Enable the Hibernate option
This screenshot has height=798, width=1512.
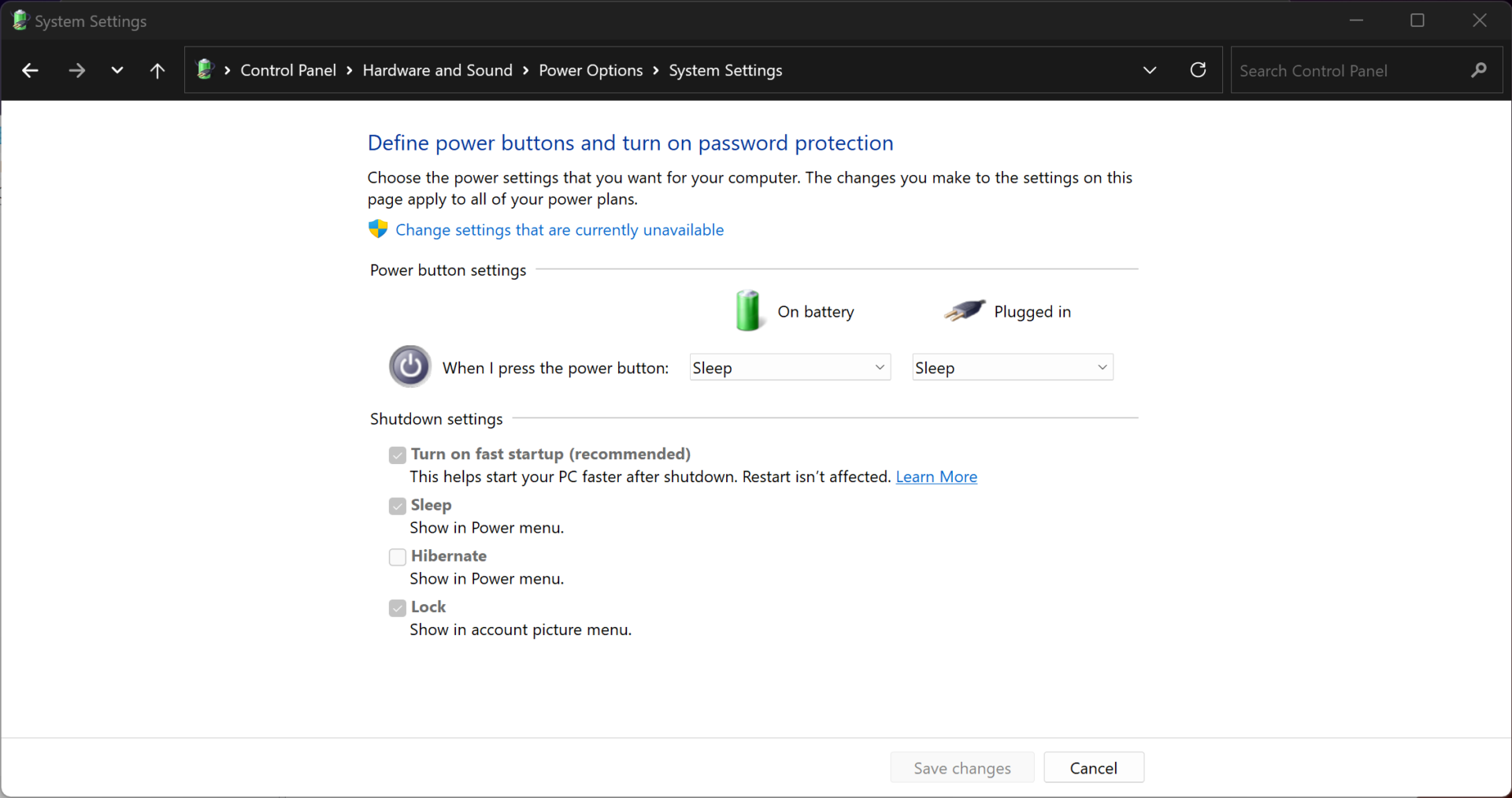(x=398, y=557)
